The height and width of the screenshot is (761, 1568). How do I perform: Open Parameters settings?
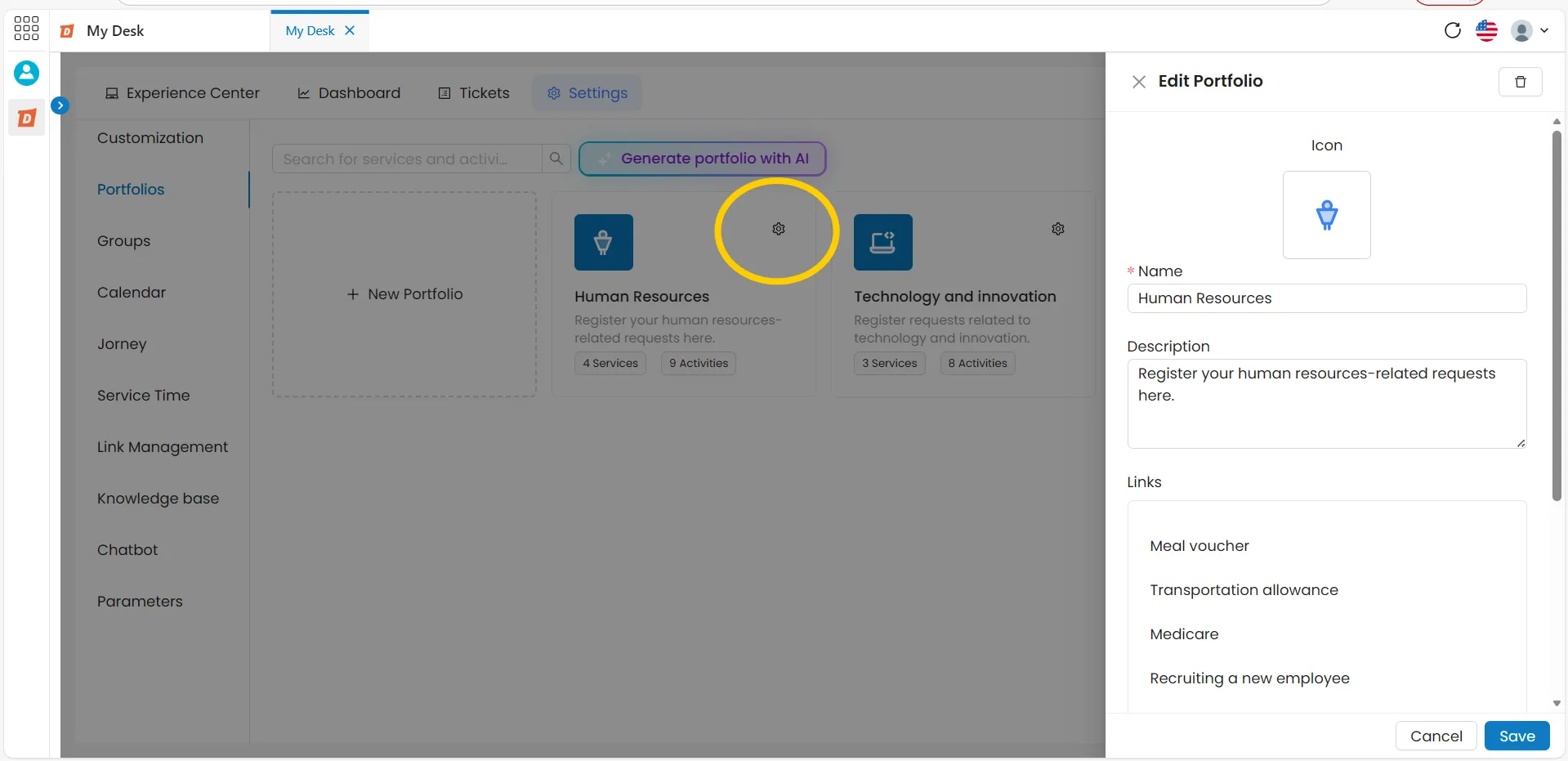pyautogui.click(x=140, y=602)
